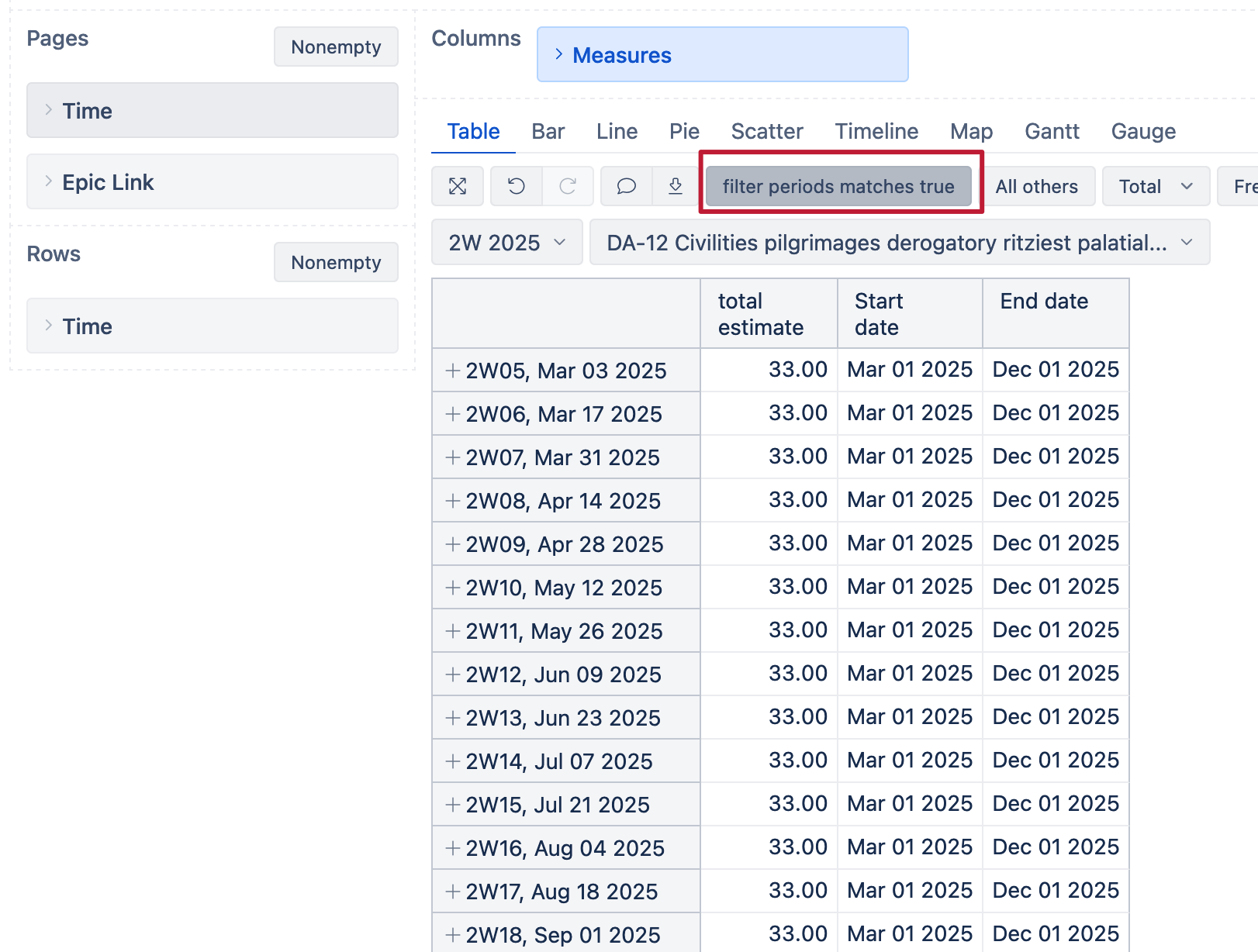Open the comment bubble icon
Image resolution: width=1258 pixels, height=952 pixels.
(x=627, y=186)
